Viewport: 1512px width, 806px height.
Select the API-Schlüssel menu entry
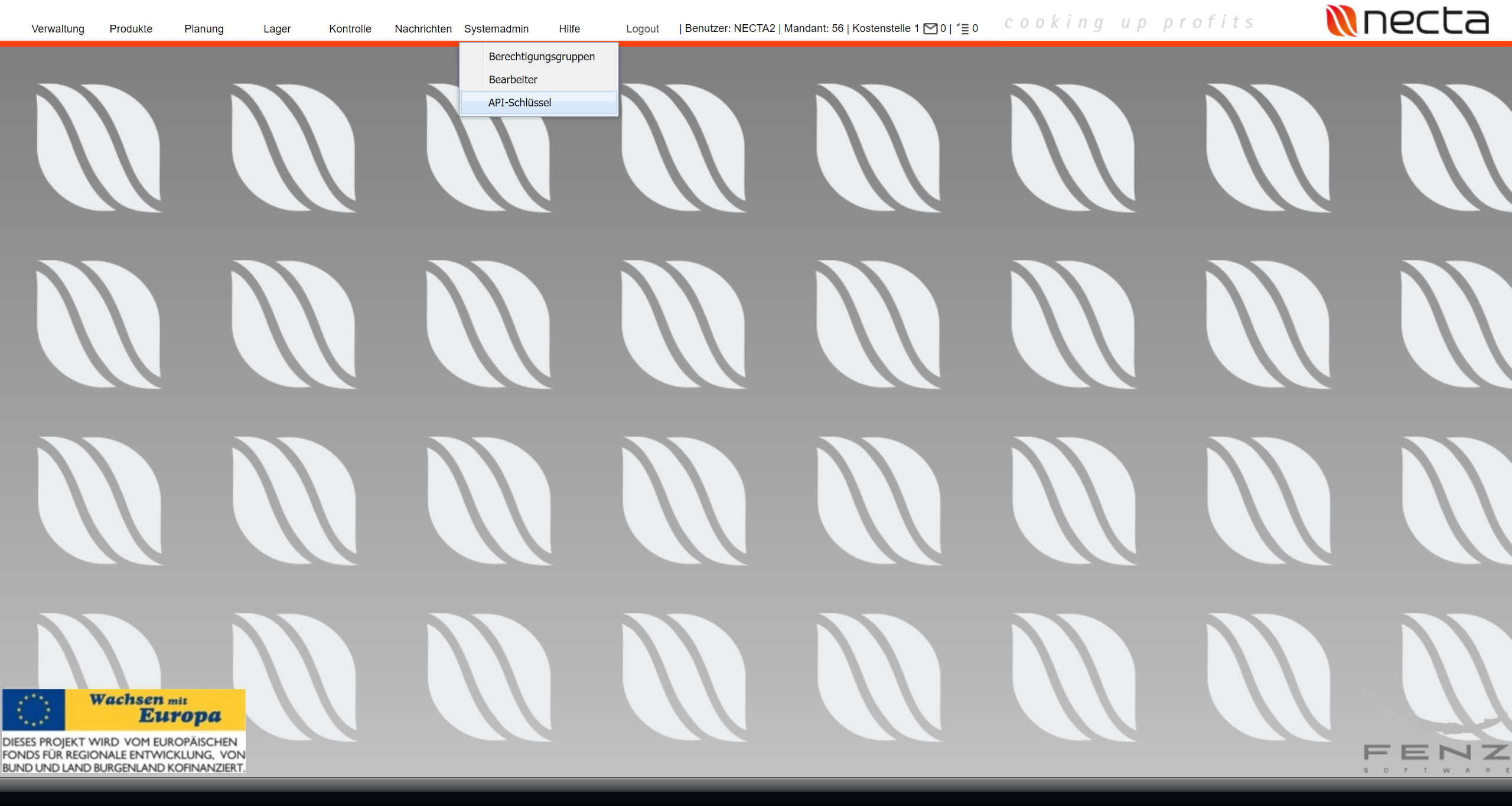(519, 103)
